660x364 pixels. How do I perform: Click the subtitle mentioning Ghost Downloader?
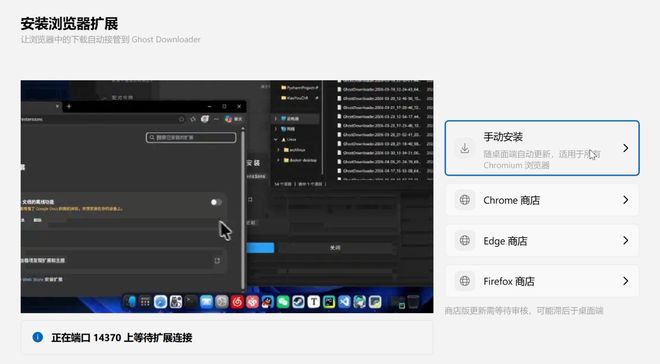pos(110,40)
